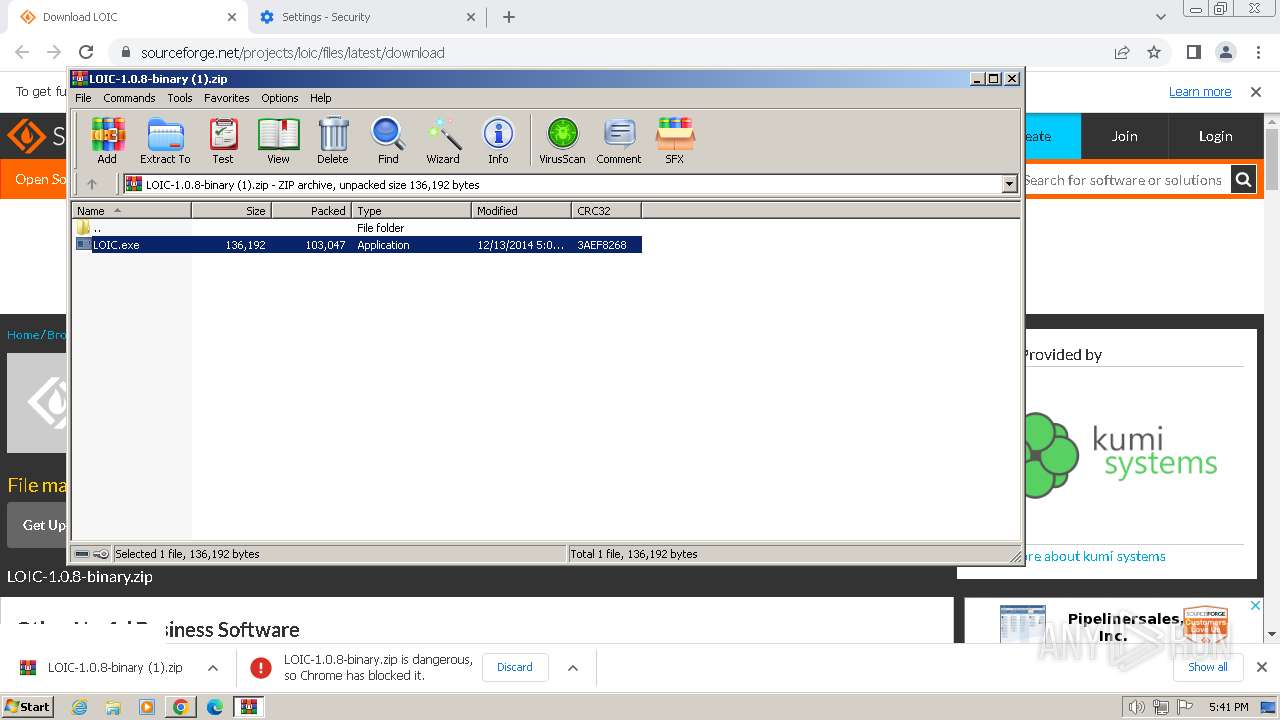Open File Explorer from taskbar
Image resolution: width=1280 pixels, height=720 pixels.
tap(113, 707)
